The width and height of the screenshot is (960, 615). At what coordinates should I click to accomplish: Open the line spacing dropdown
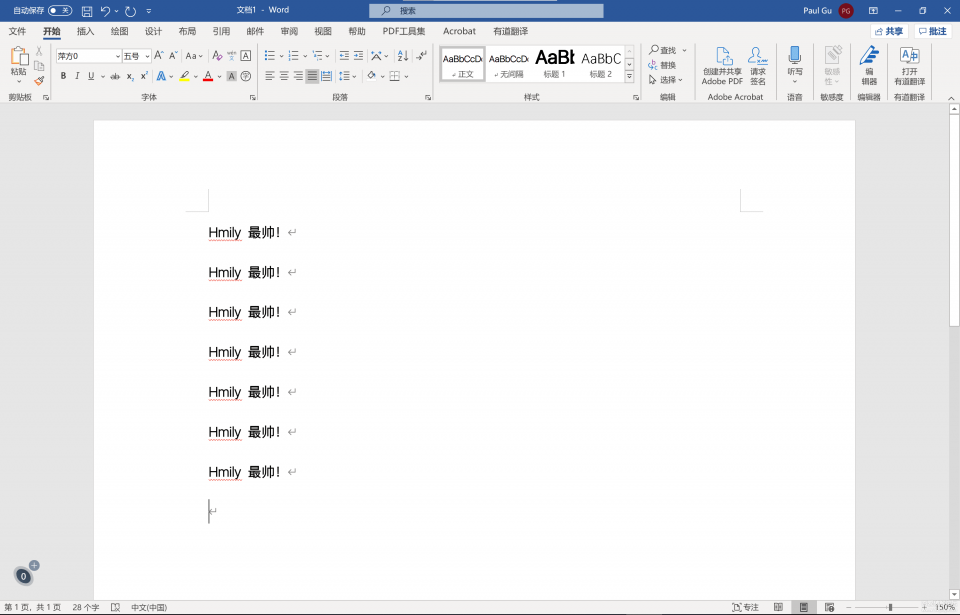point(348,76)
